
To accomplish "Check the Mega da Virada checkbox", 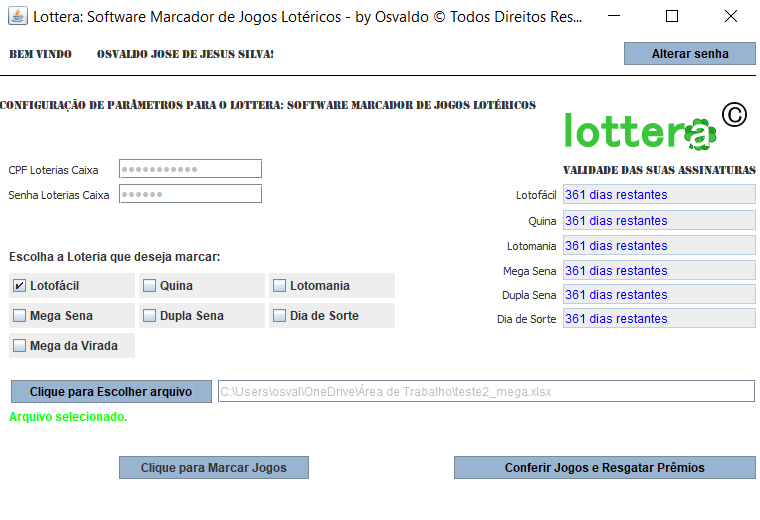I will (x=19, y=346).
